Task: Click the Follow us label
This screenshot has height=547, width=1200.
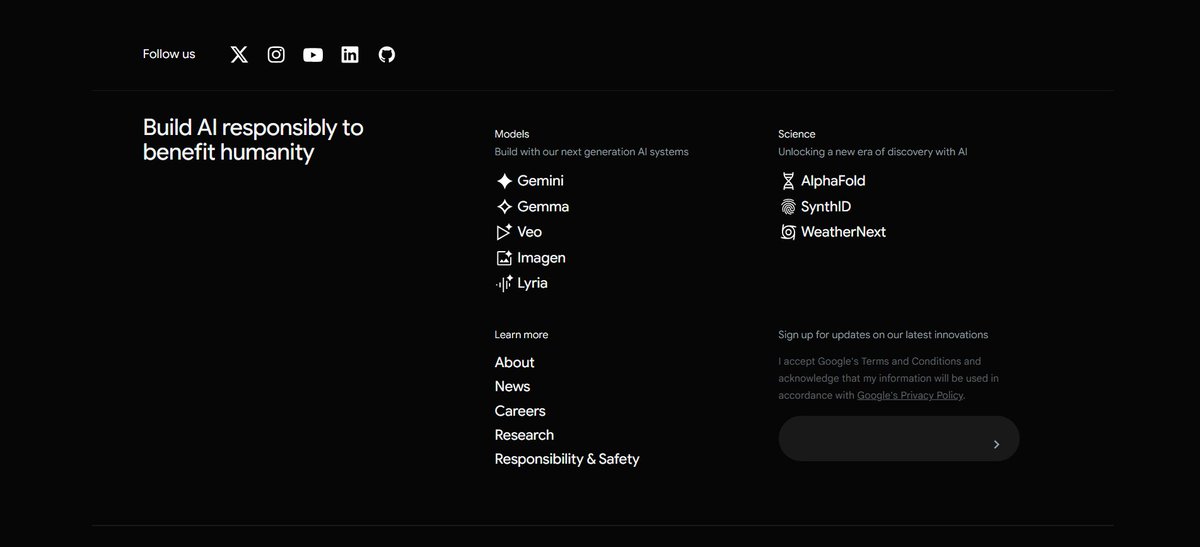Action: 169,54
